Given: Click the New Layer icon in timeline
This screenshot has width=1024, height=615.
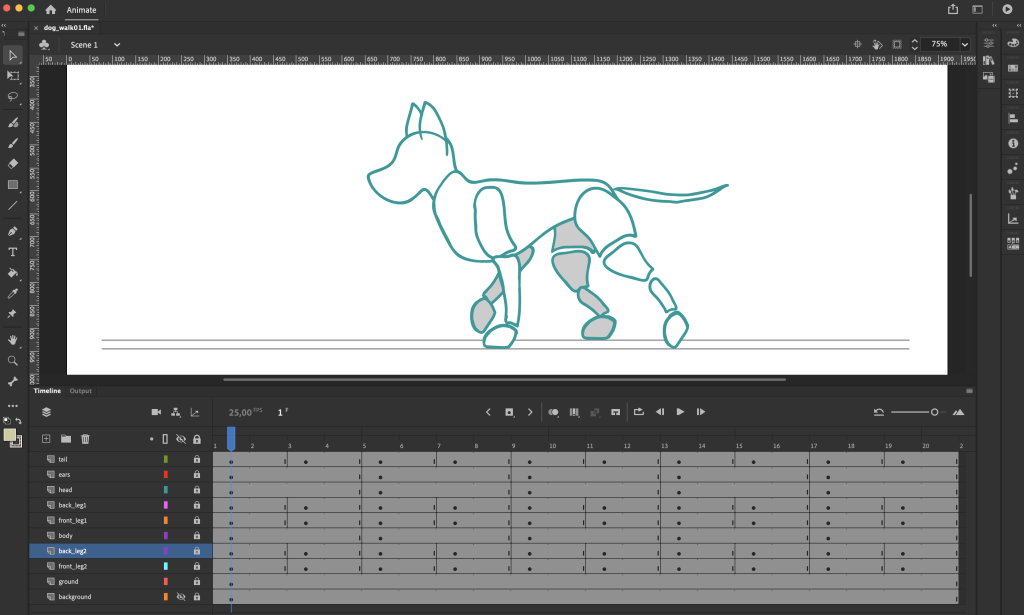Looking at the screenshot, I should point(46,438).
